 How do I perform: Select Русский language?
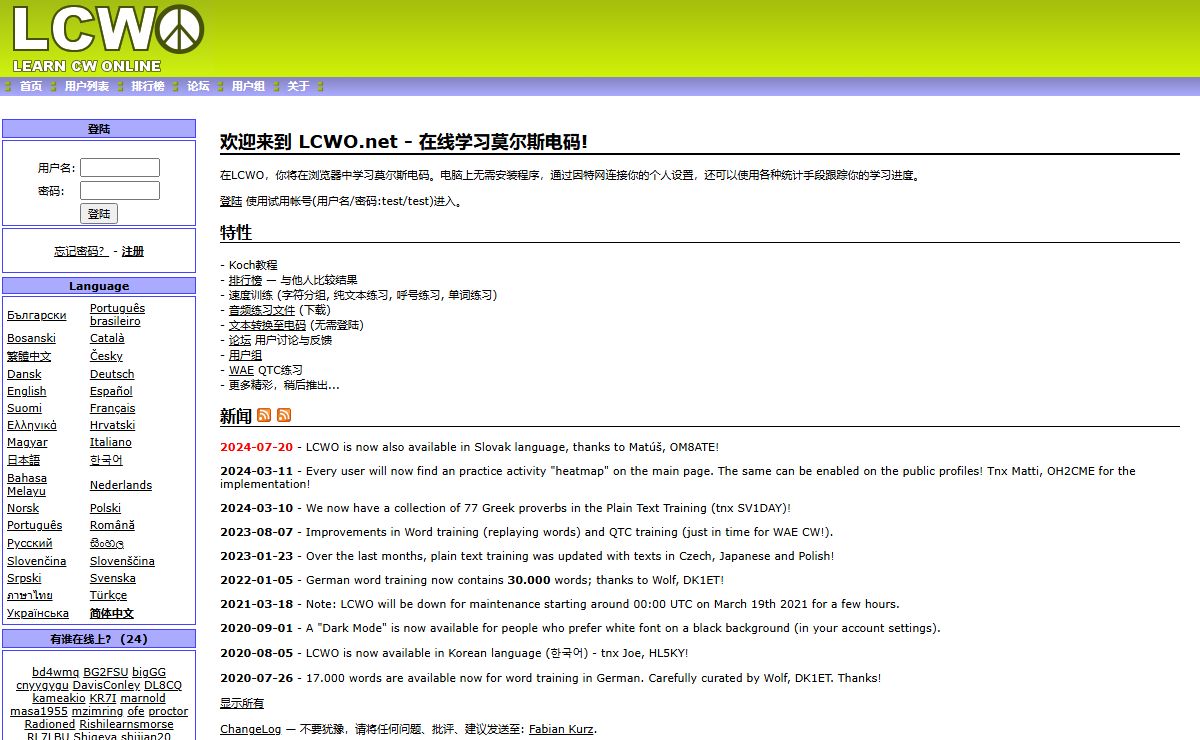coord(30,543)
